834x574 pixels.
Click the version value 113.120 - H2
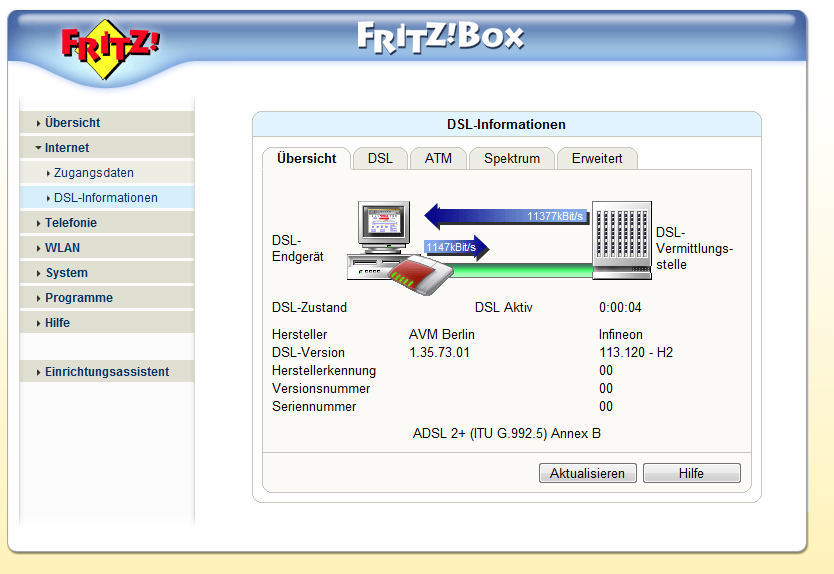point(636,353)
